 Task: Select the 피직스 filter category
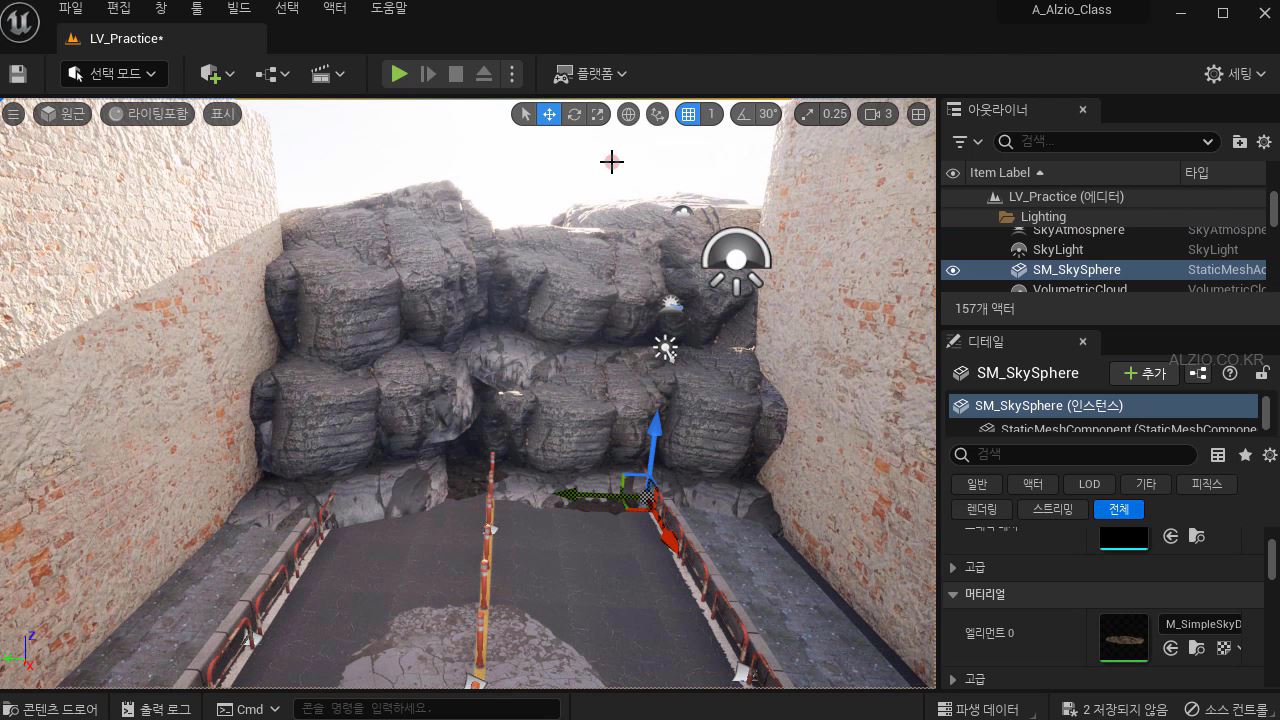1207,484
